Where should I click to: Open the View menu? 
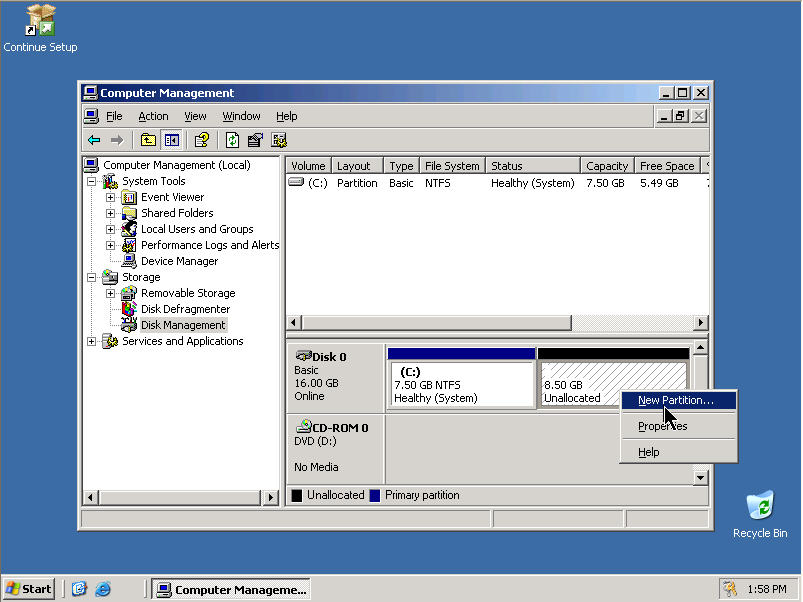(195, 116)
